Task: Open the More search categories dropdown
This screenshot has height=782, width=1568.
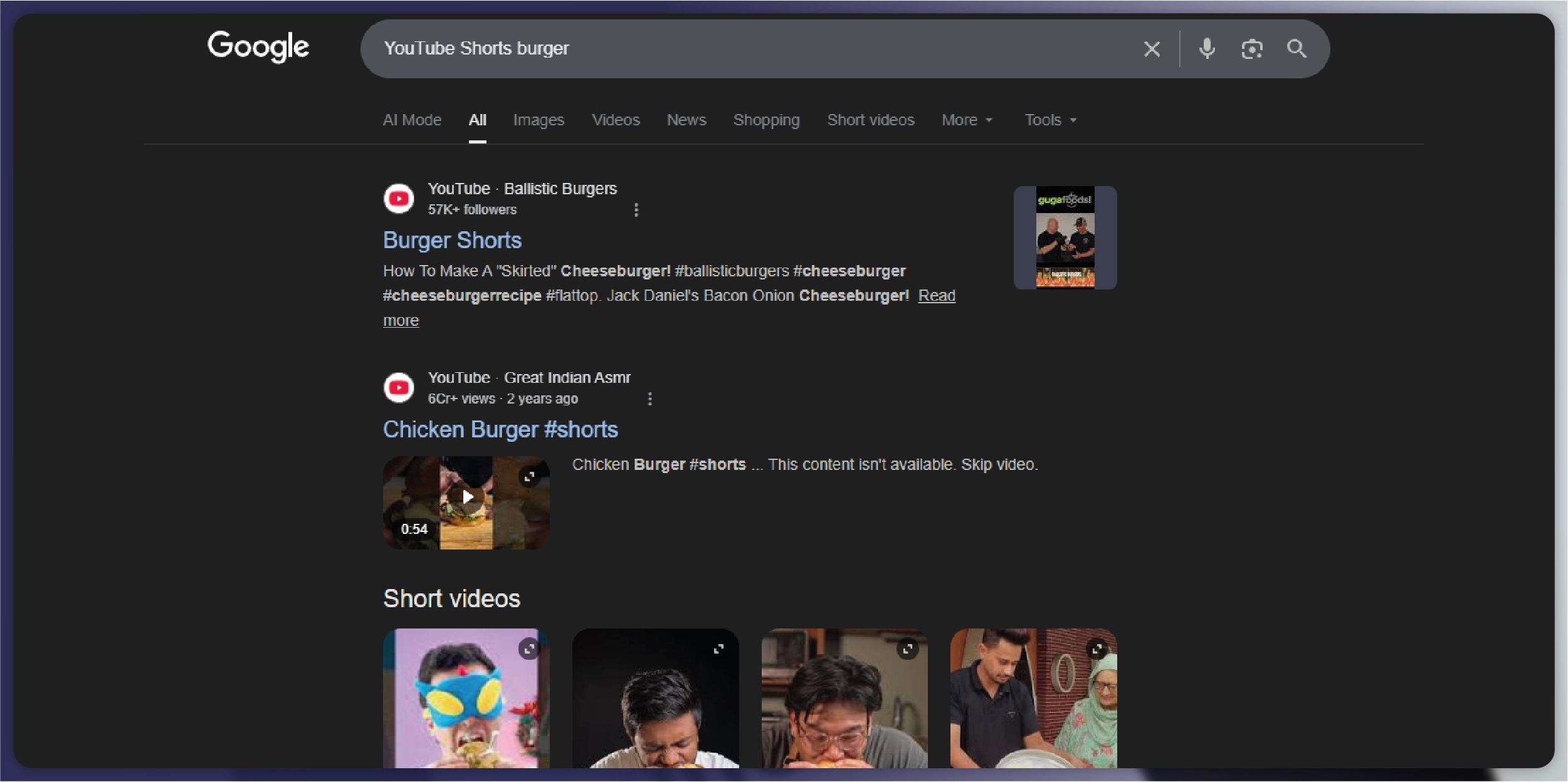Action: click(967, 120)
